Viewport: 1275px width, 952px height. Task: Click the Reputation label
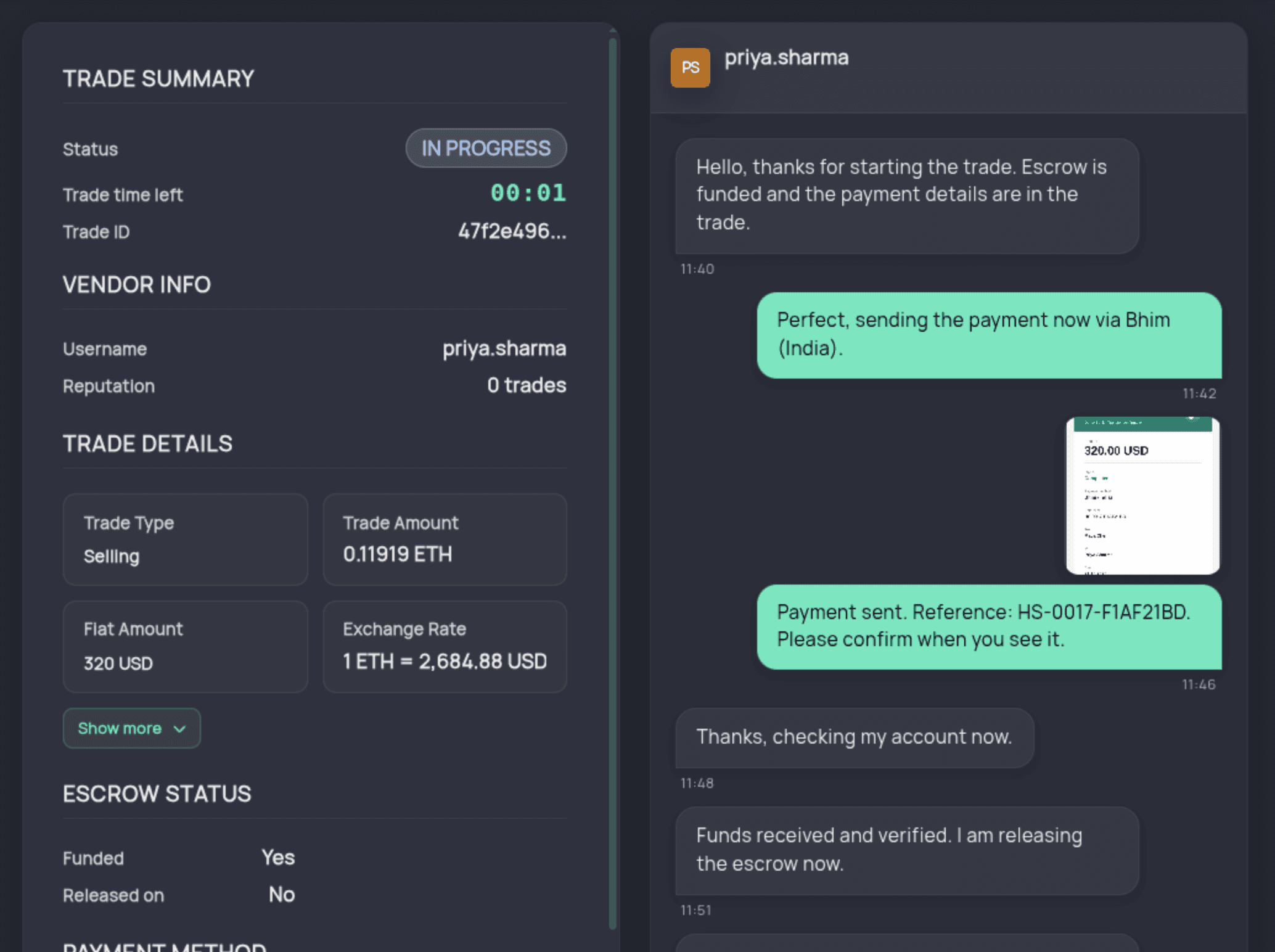pyautogui.click(x=109, y=386)
